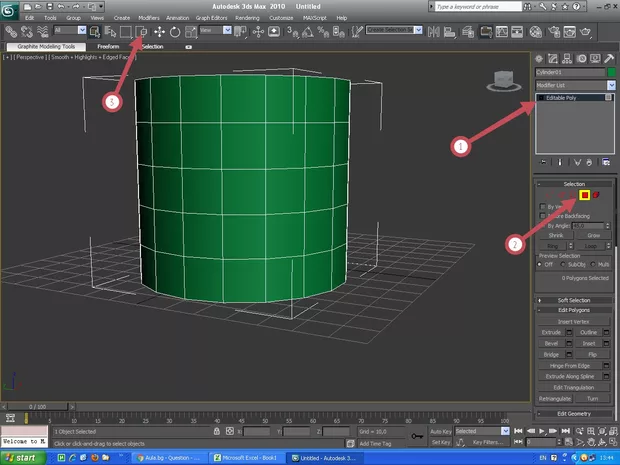Open the Modifiers menu
Viewport: 620px width, 465px height.
pos(148,18)
